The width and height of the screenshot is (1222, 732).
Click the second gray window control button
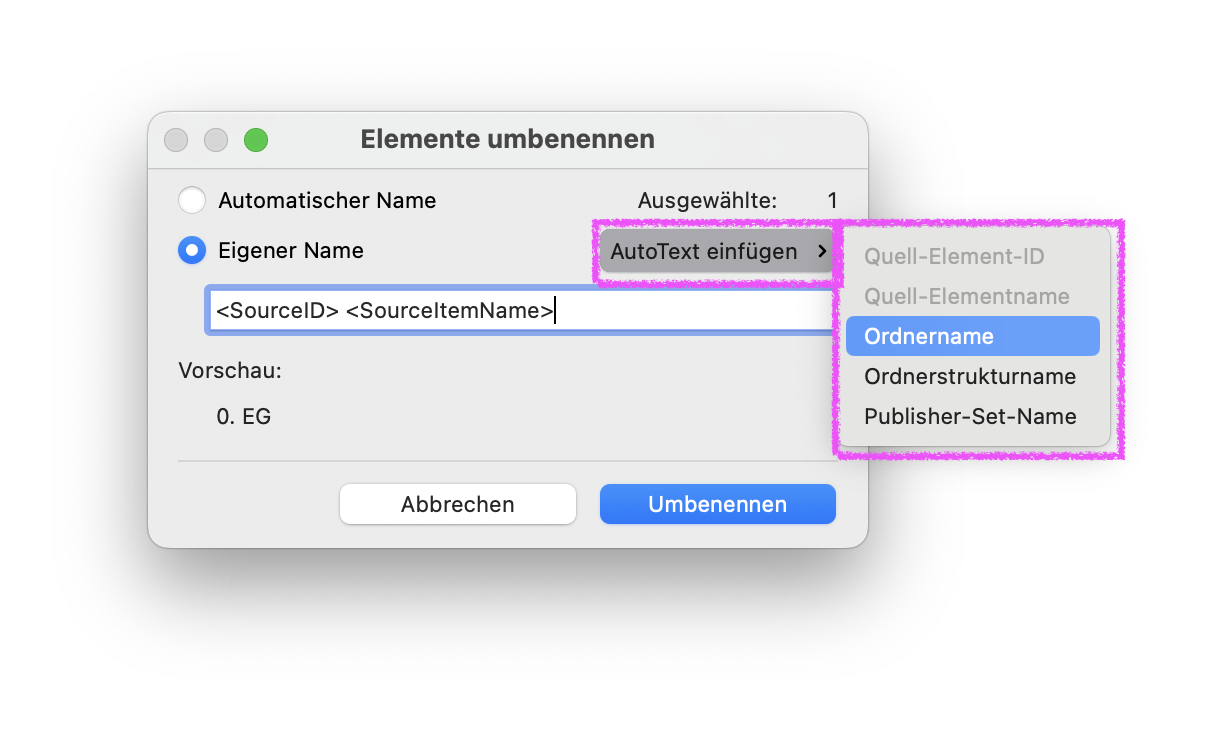click(216, 140)
